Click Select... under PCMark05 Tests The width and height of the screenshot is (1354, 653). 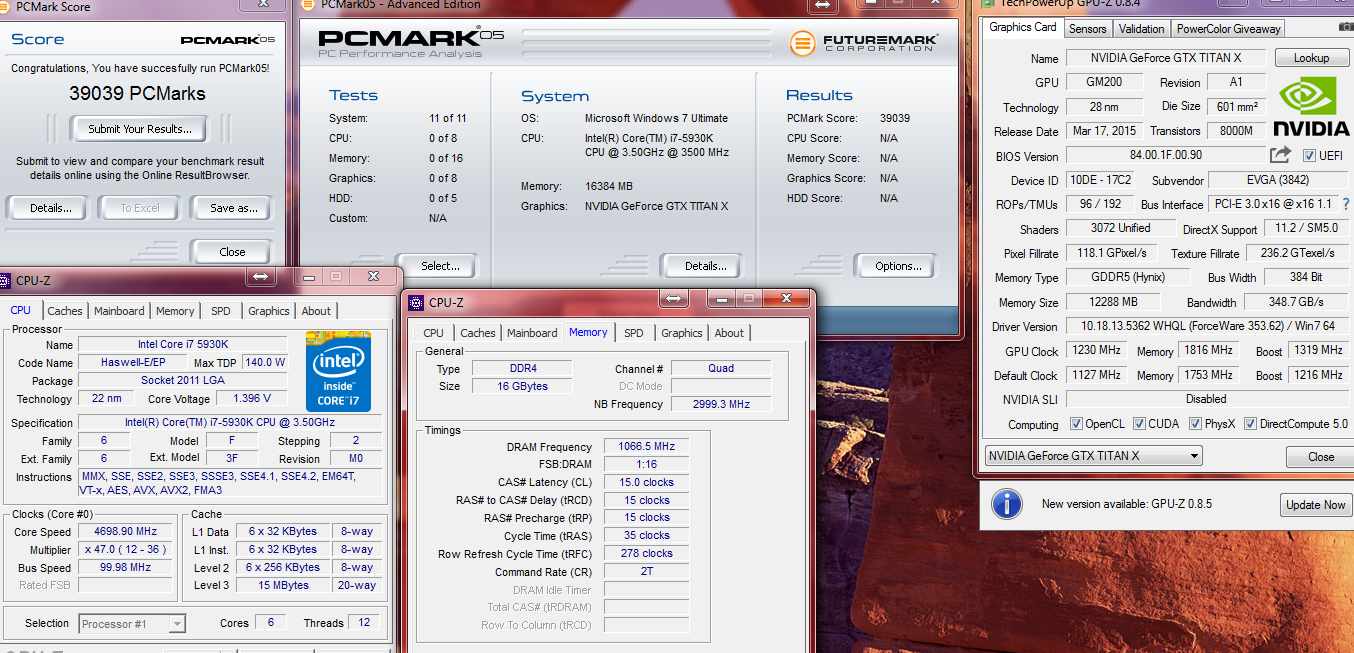[440, 266]
